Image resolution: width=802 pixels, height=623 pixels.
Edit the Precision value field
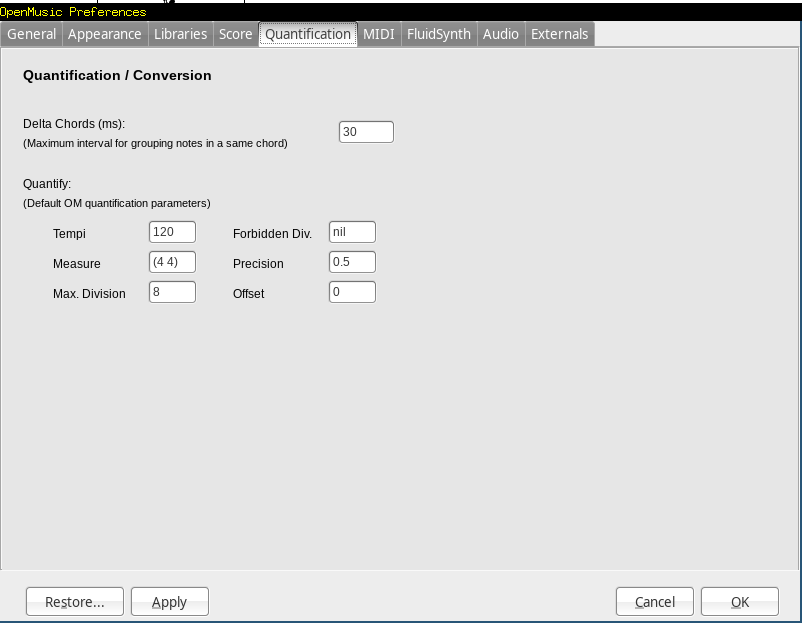[352, 262]
